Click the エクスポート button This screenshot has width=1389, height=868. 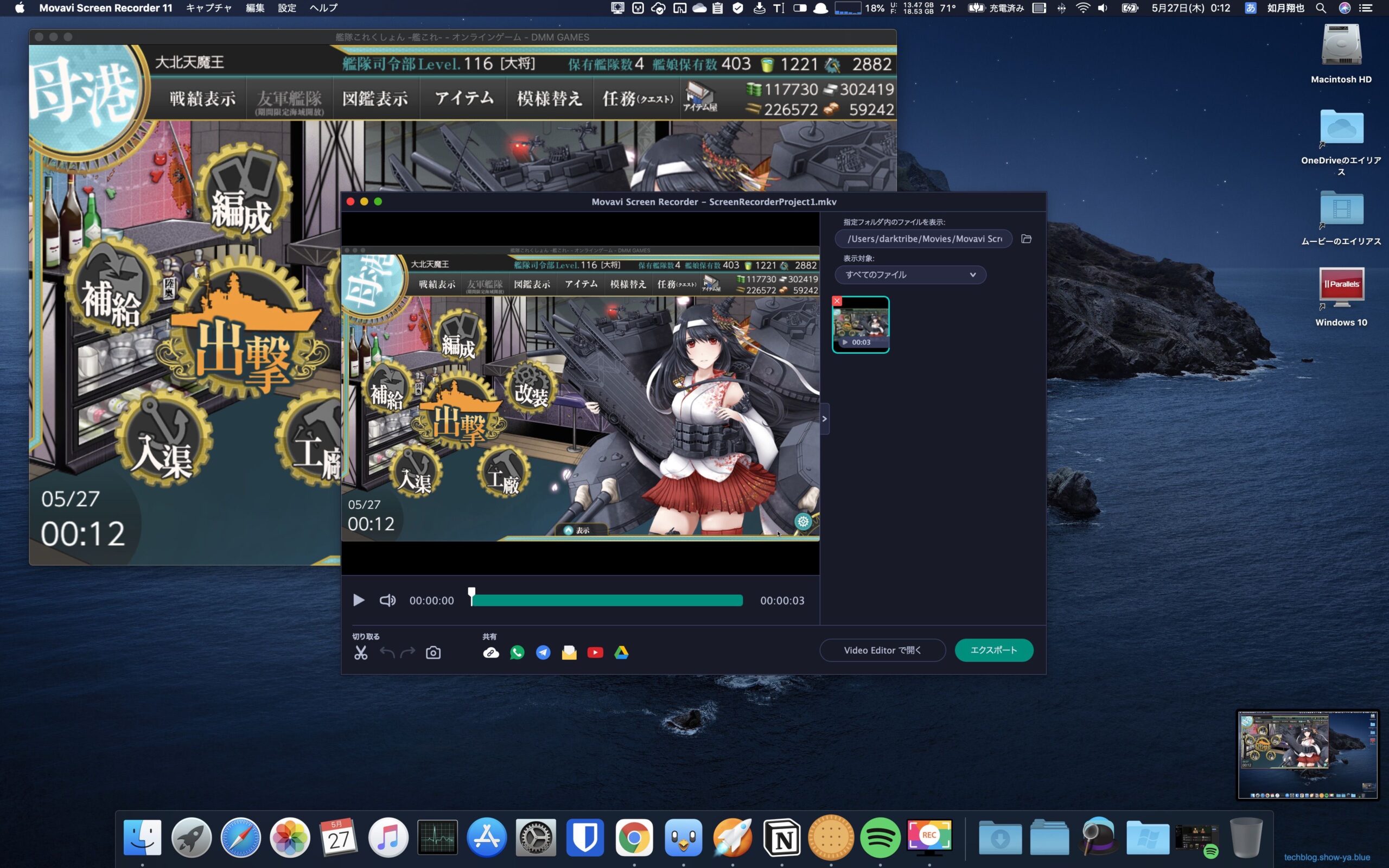click(x=993, y=650)
